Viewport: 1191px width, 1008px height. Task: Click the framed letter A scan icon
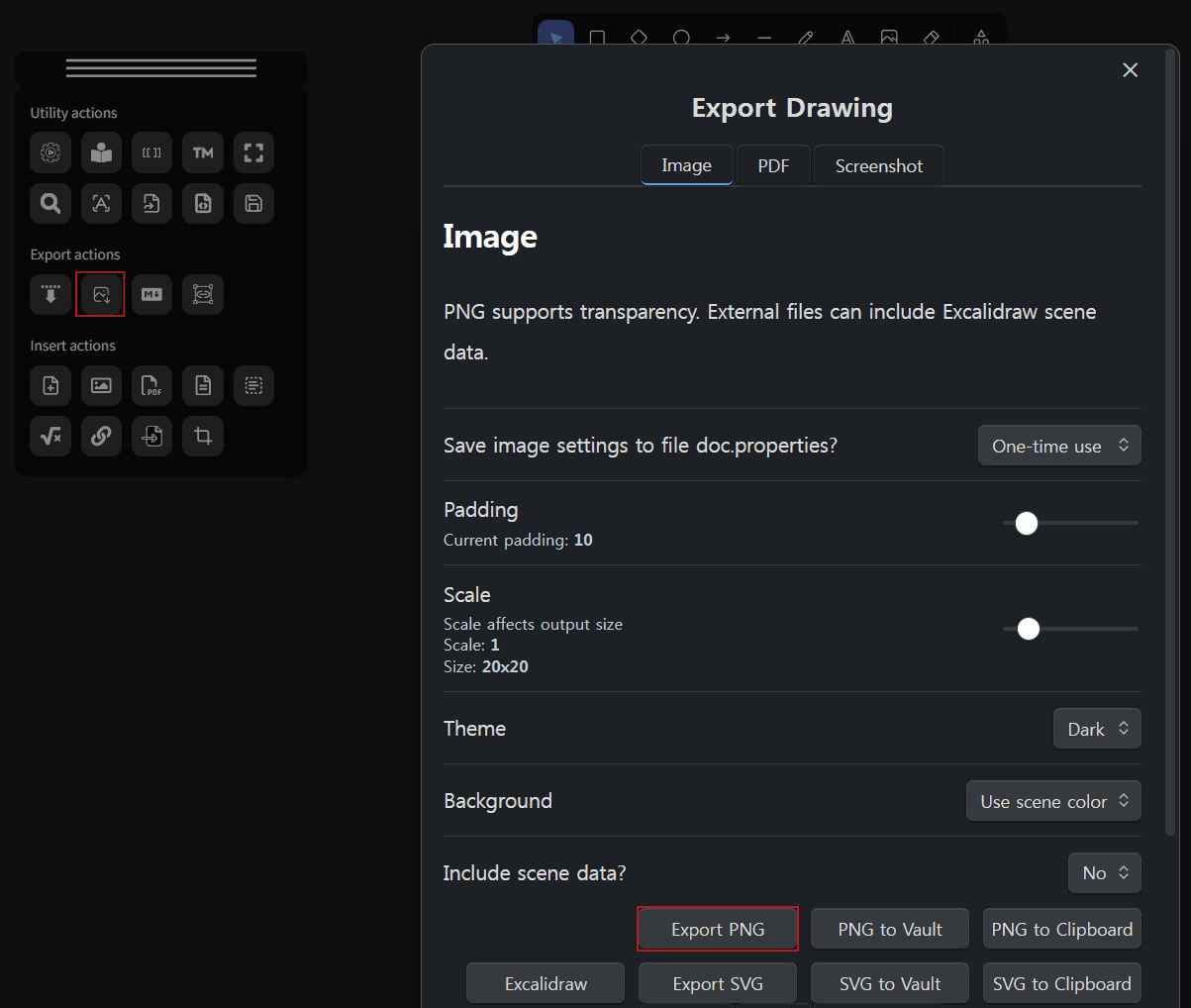(x=101, y=203)
